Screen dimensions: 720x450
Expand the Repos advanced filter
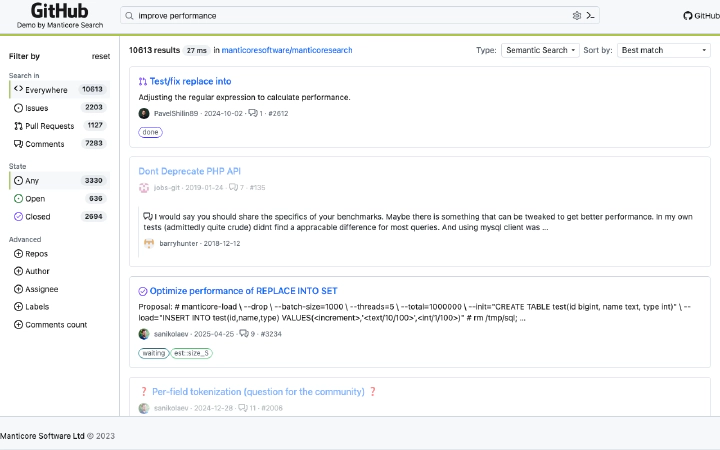coord(31,253)
